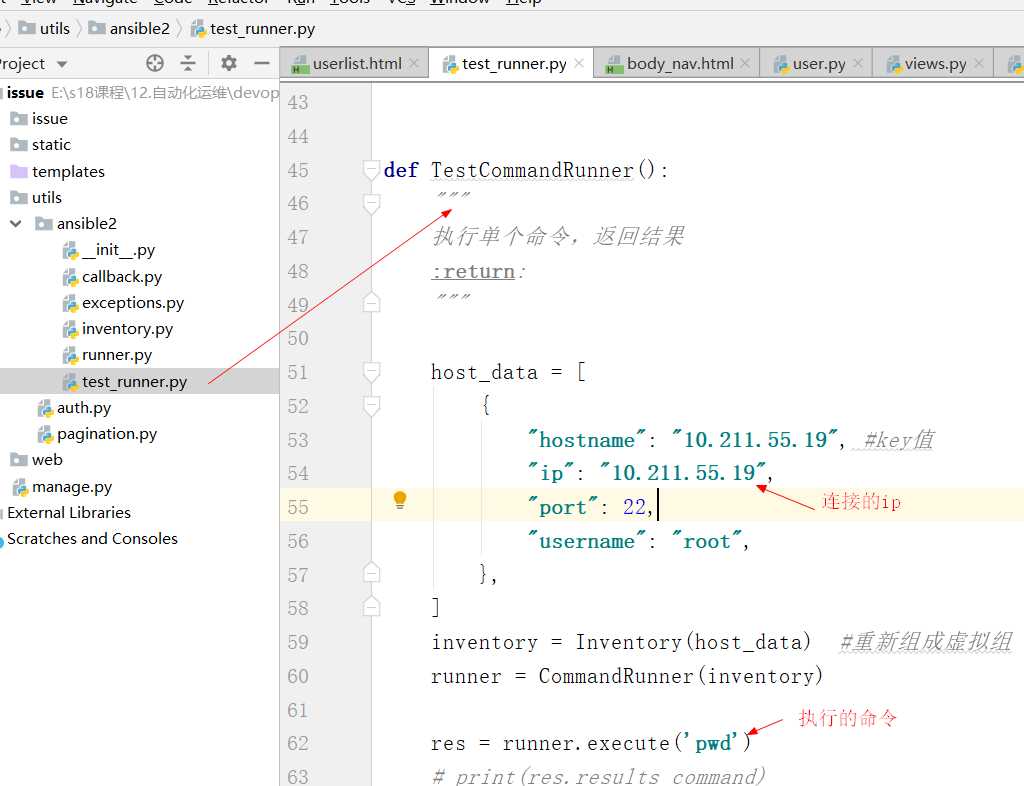
Task: Click the "root" username value
Action: [707, 541]
